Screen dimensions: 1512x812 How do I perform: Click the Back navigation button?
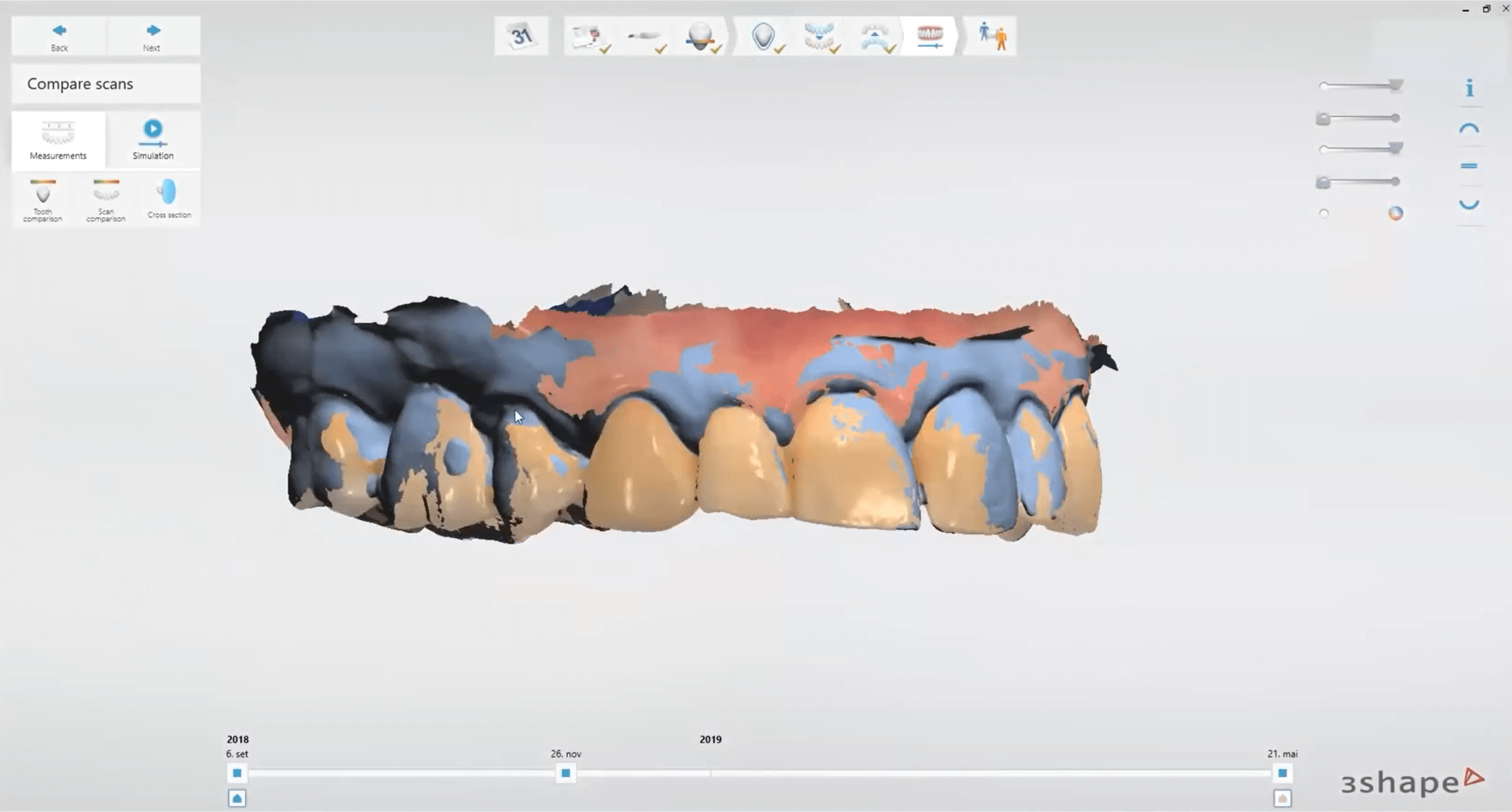coord(58,35)
